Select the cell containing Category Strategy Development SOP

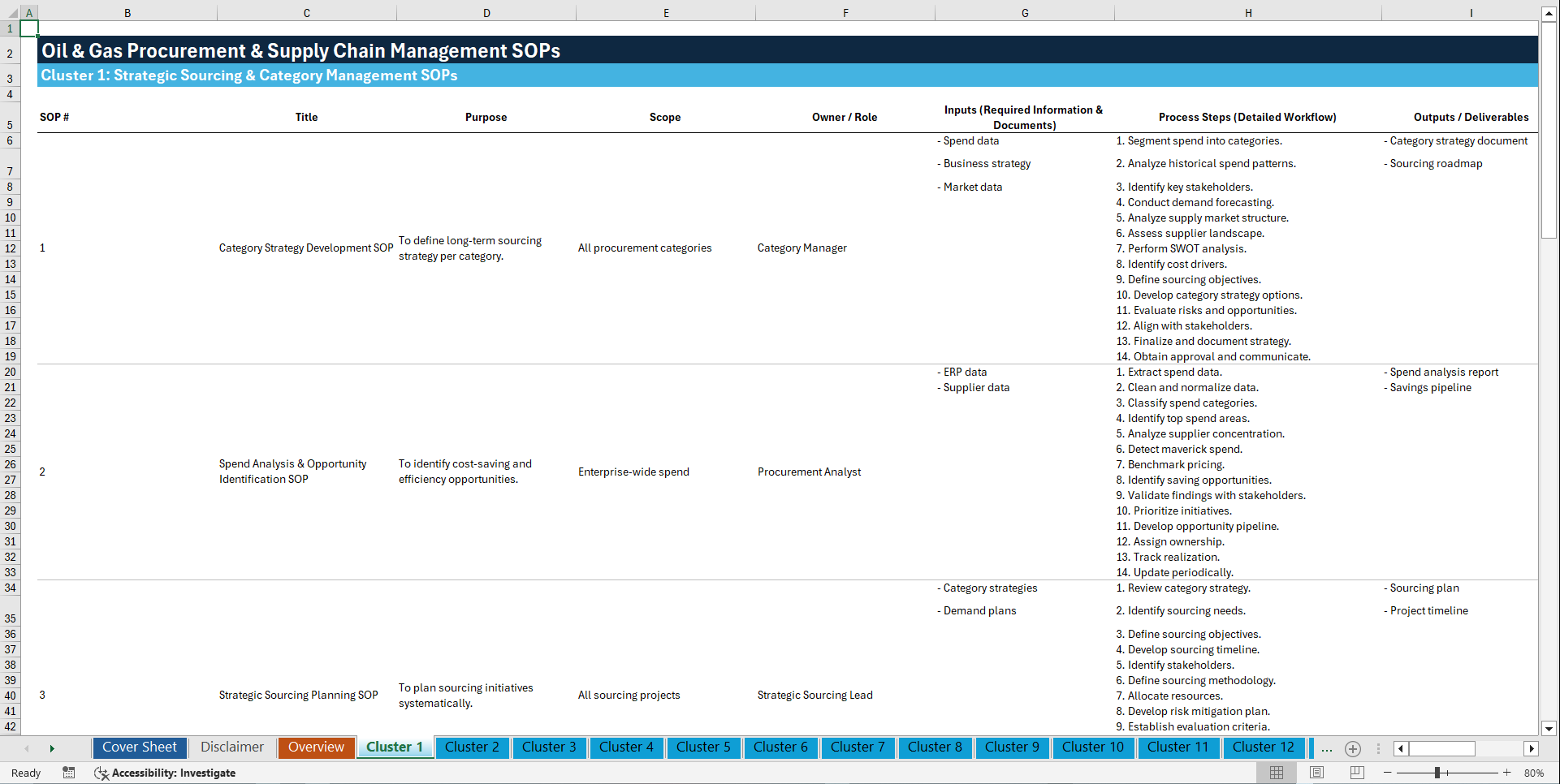coord(306,248)
